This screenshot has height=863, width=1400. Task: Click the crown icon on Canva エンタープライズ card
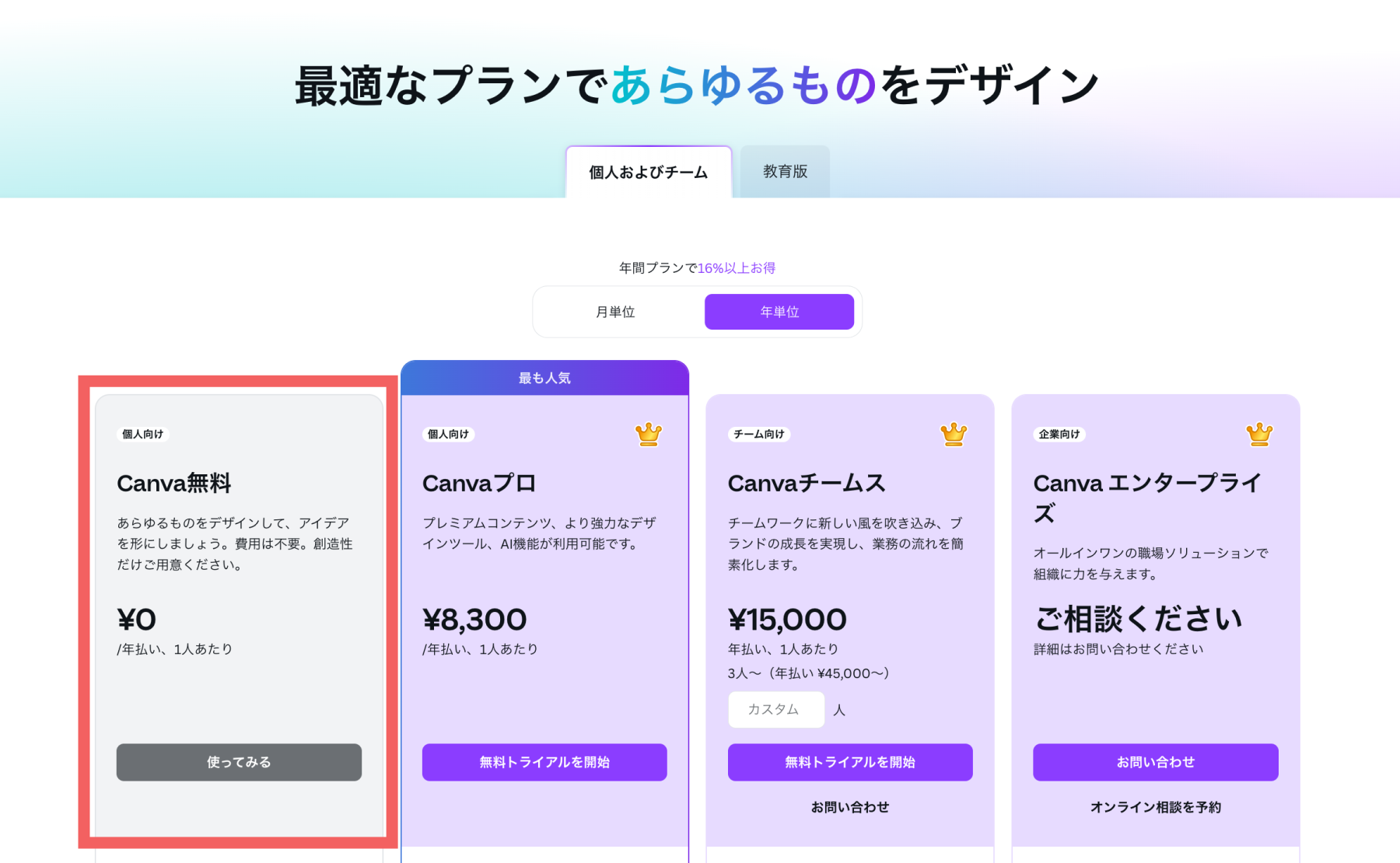click(x=1259, y=434)
